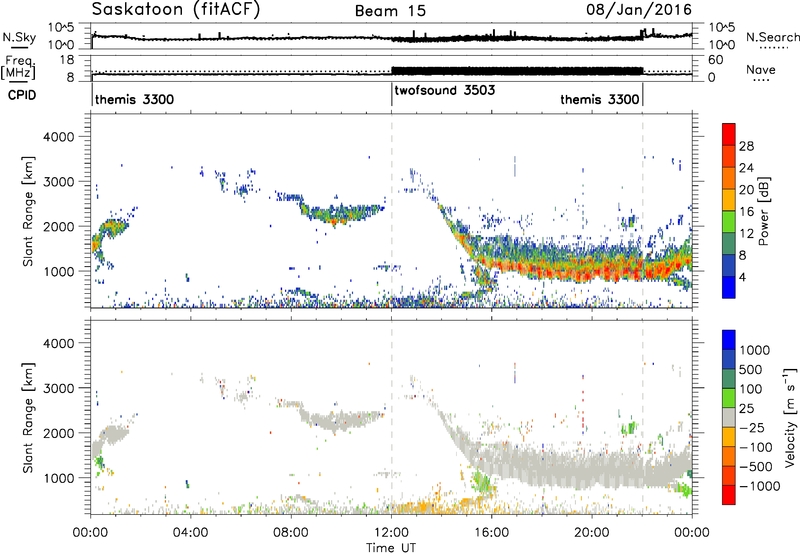Click the '3000' range tick on the velocity panel
800x554 pixels.
(x=58, y=388)
